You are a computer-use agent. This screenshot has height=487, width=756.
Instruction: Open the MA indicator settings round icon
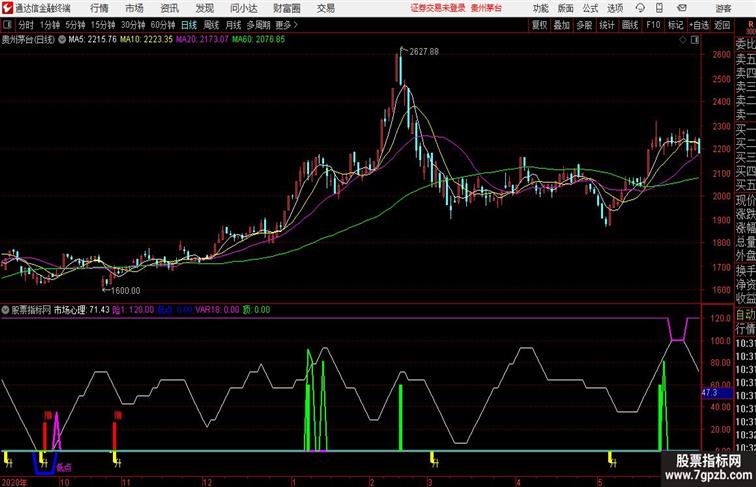click(x=62, y=40)
